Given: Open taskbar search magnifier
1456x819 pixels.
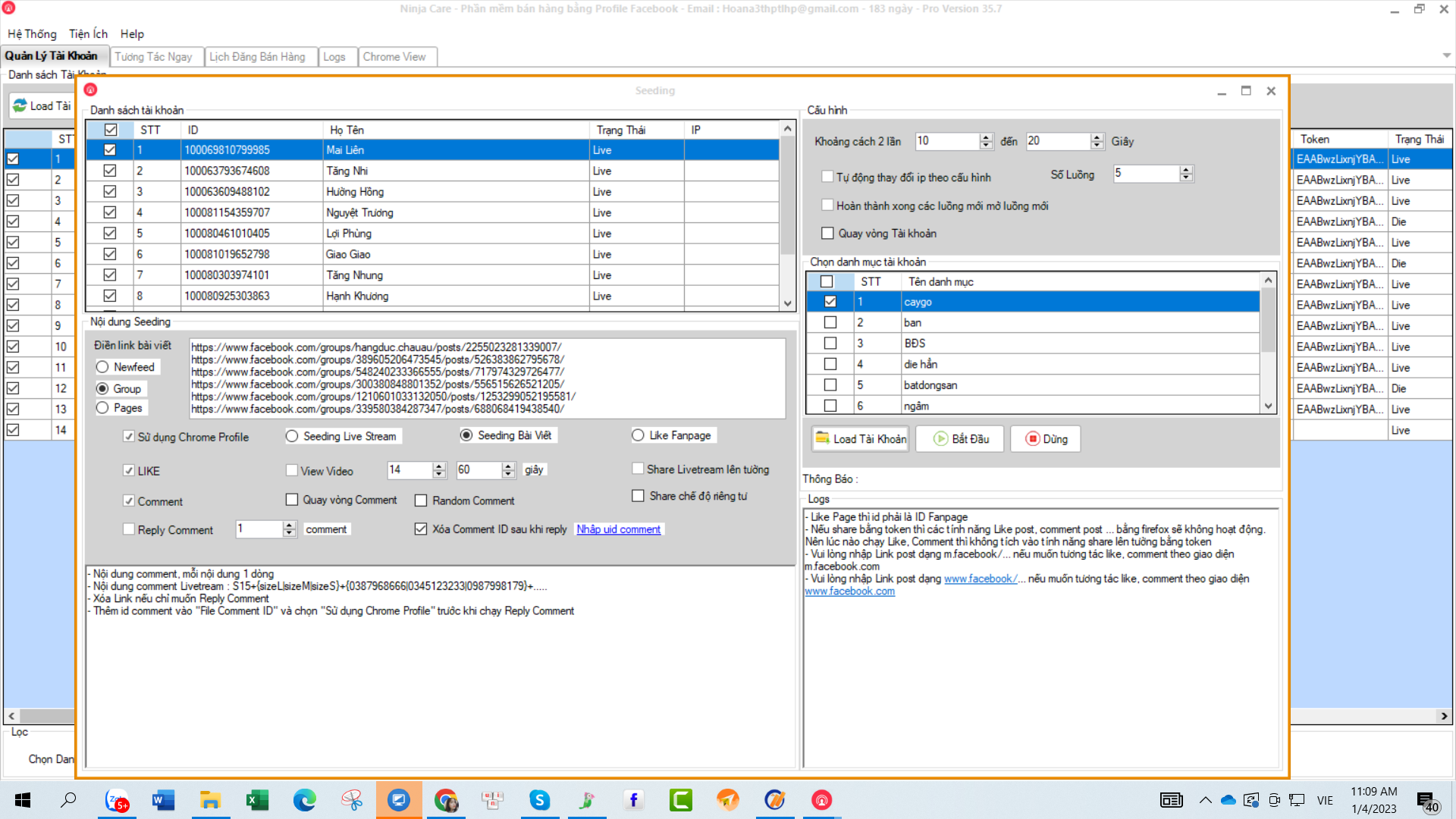Looking at the screenshot, I should [69, 800].
